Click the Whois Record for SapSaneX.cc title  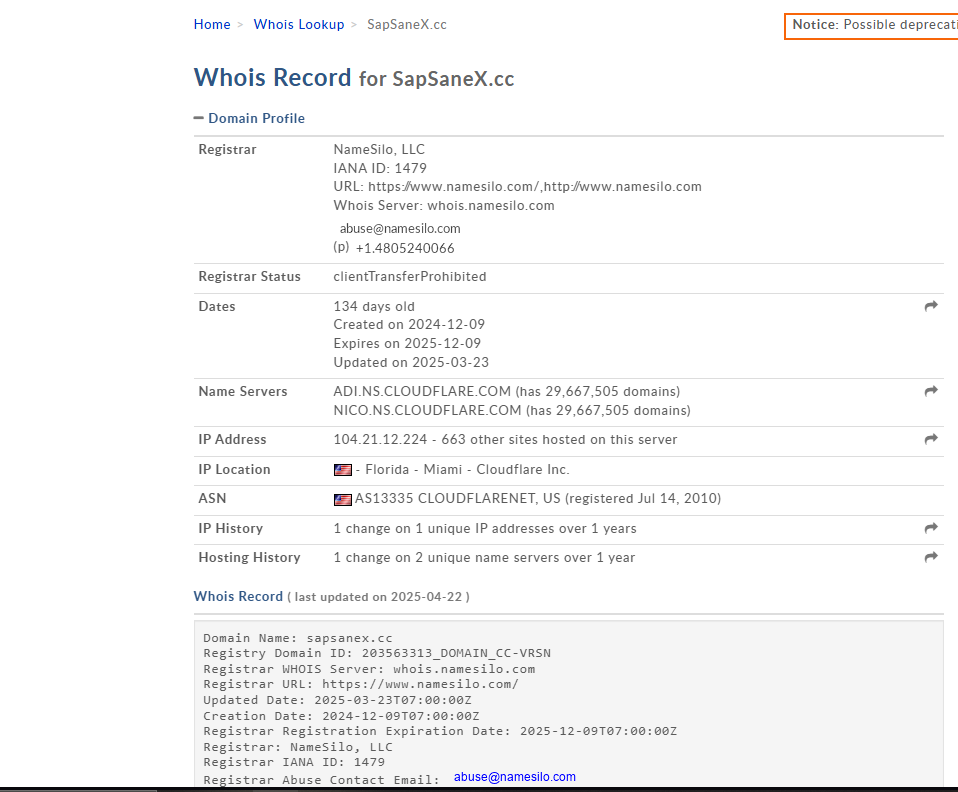point(354,78)
